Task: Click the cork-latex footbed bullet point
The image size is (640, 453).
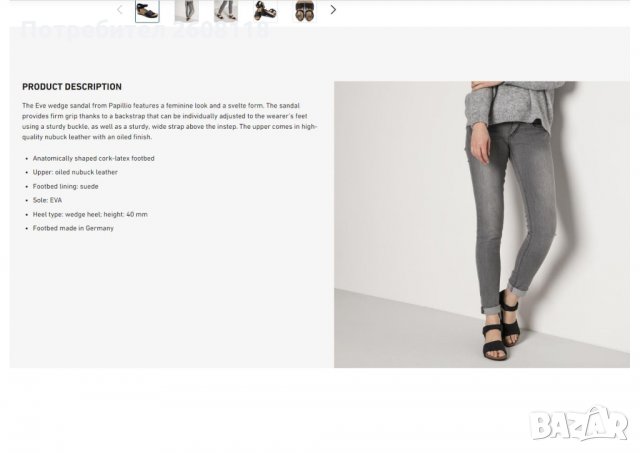Action: 93,158
